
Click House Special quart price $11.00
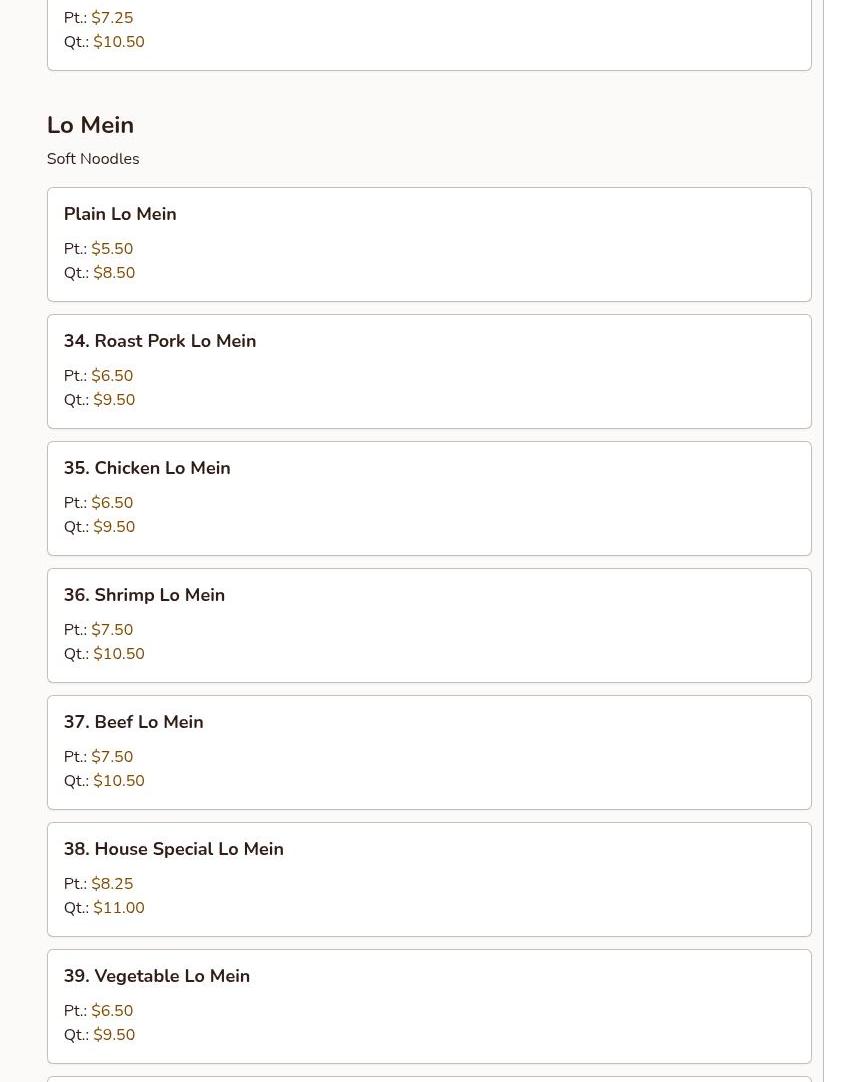point(119,908)
